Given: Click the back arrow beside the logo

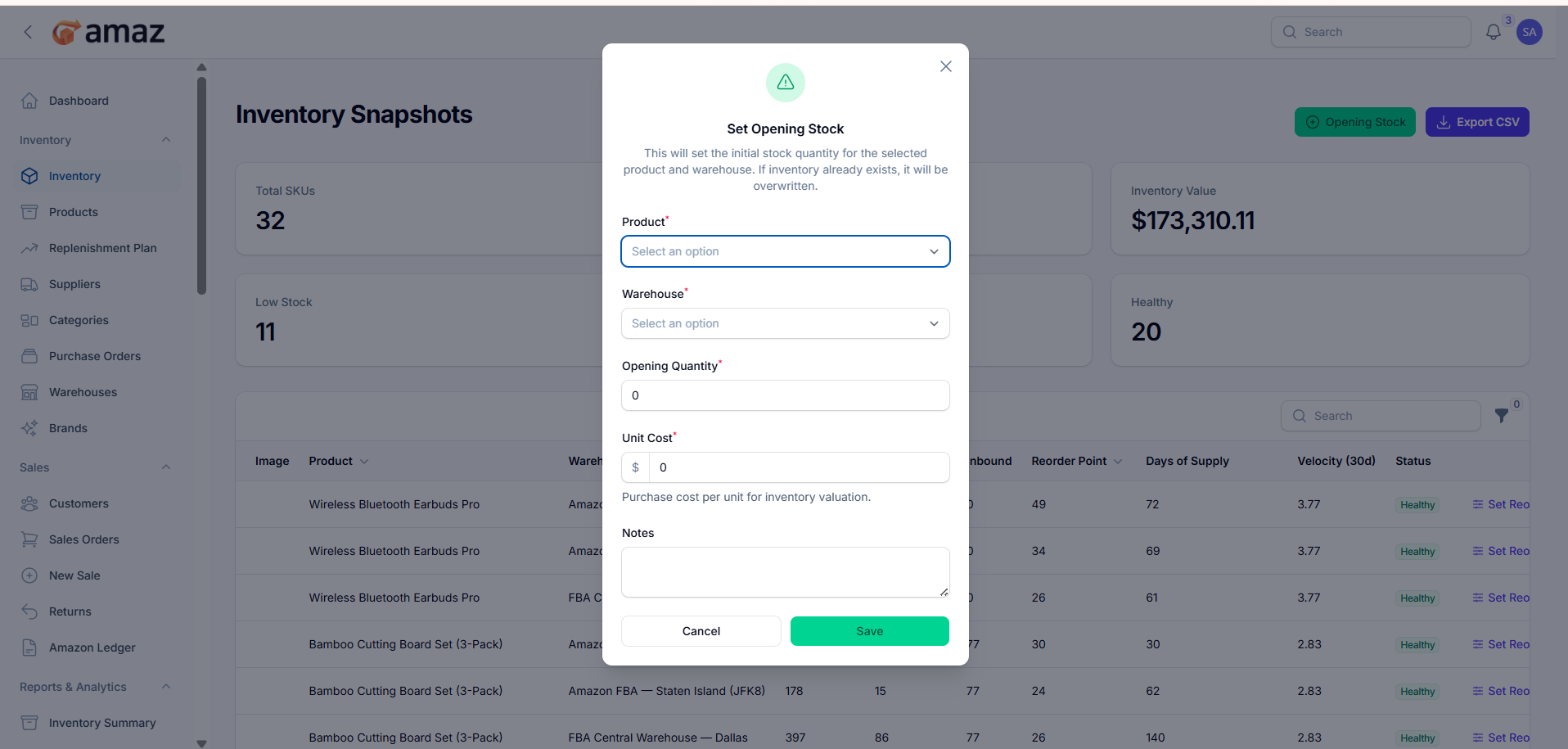Looking at the screenshot, I should coord(28,32).
